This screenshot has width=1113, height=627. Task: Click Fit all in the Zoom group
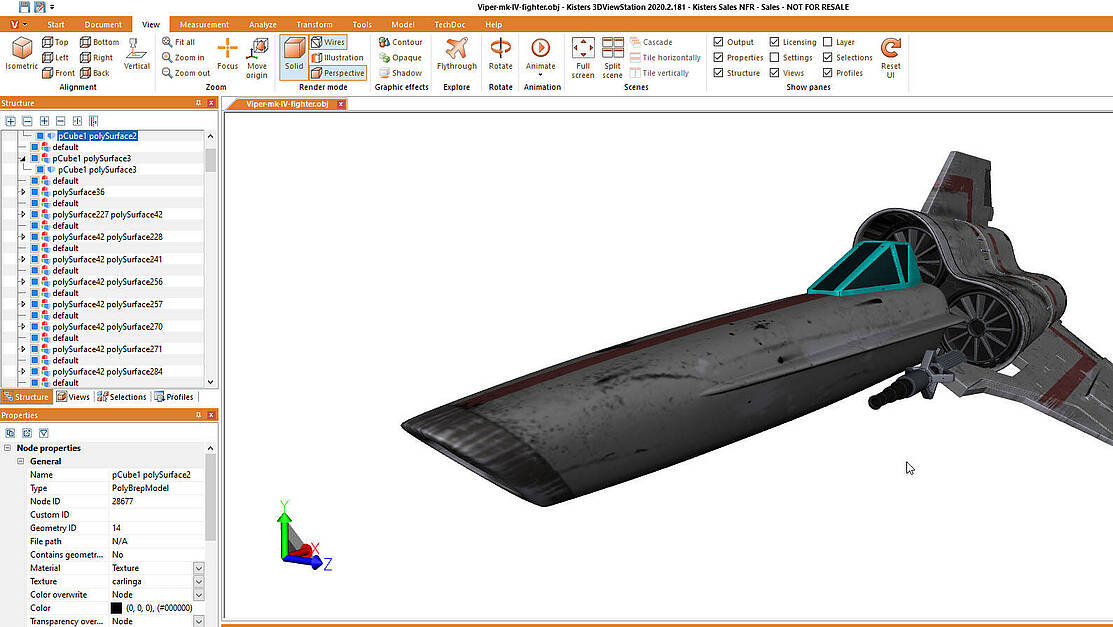tap(178, 42)
